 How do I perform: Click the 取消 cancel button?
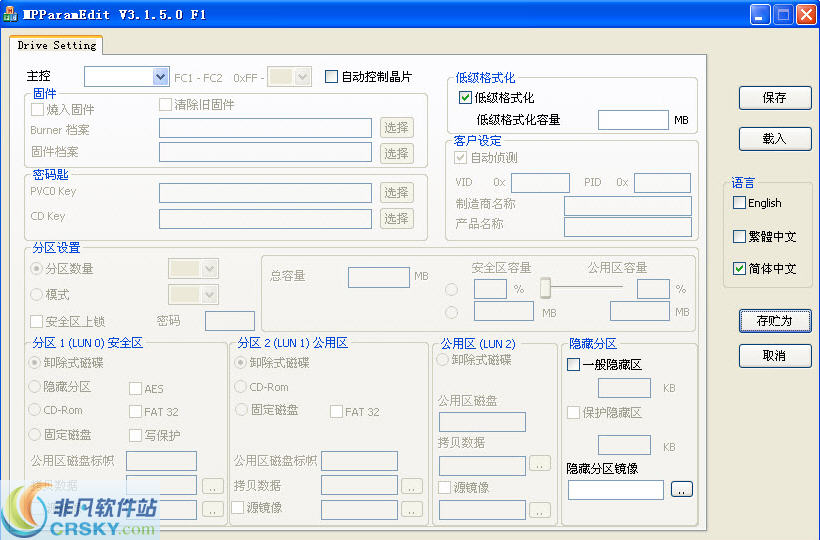point(775,355)
